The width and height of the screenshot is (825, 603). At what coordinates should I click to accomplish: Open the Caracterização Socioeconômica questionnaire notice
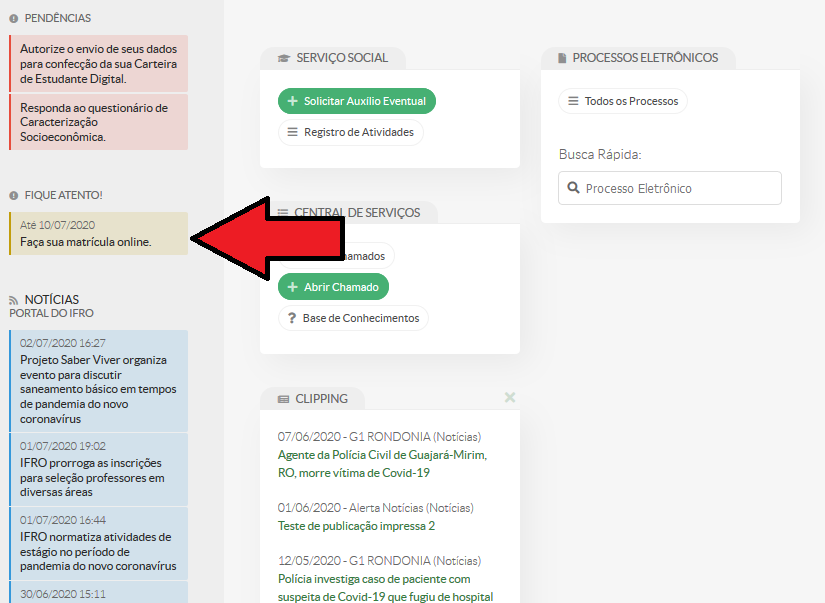point(98,122)
